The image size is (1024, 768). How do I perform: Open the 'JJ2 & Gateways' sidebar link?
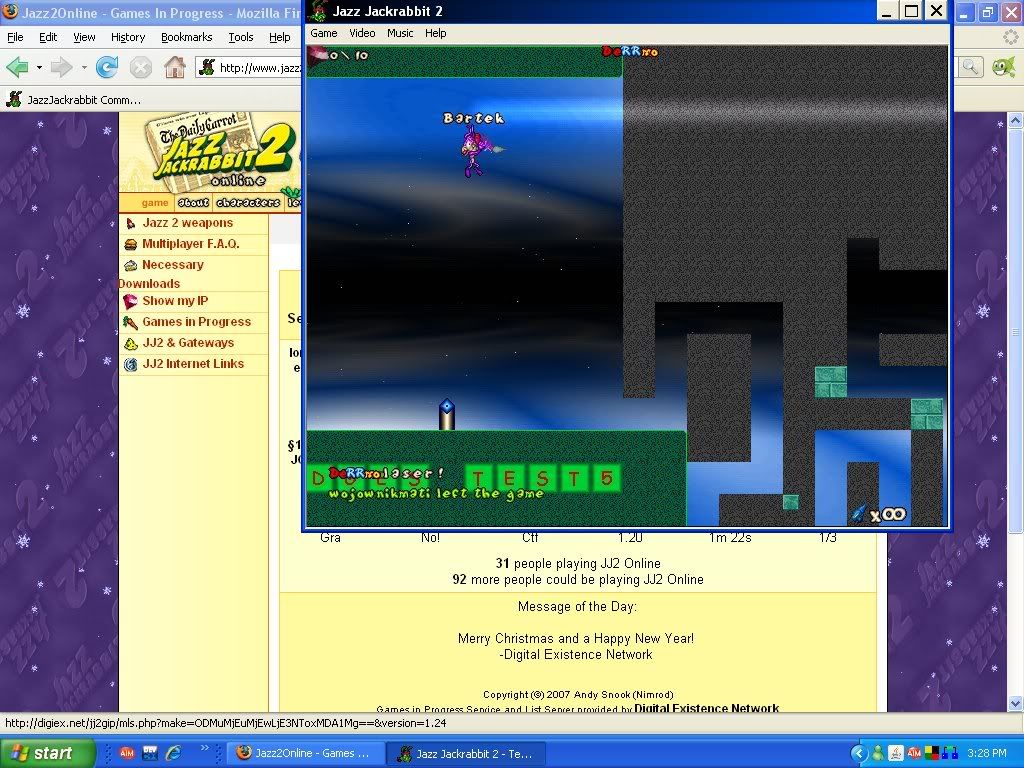tap(188, 342)
